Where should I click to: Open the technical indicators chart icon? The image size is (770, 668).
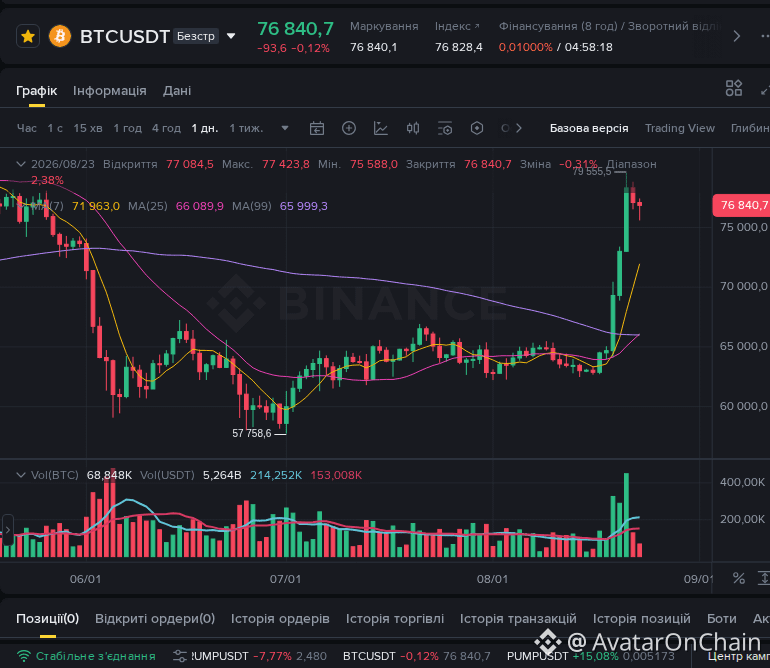[x=381, y=129]
